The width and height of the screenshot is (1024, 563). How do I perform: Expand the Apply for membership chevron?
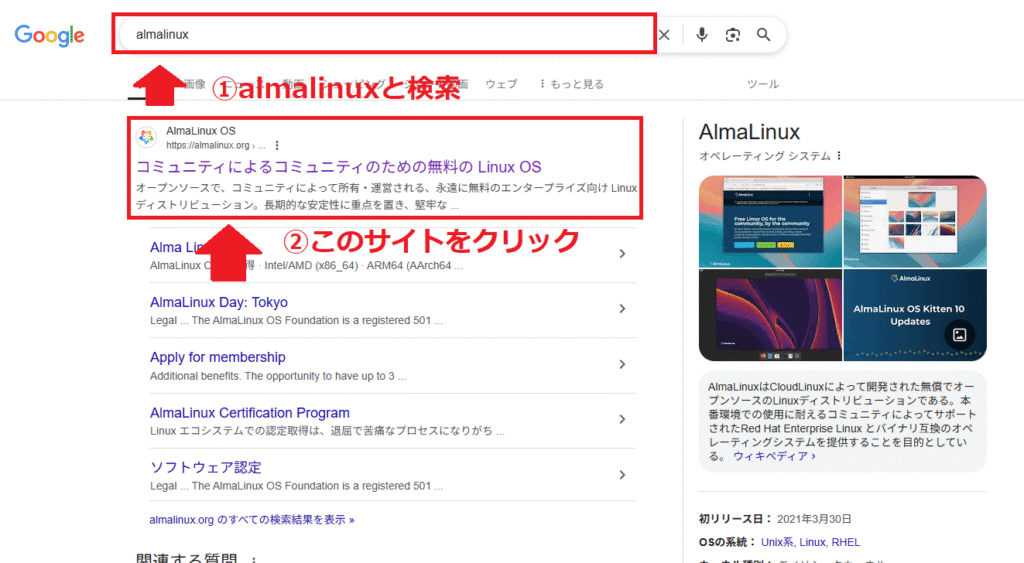pyautogui.click(x=622, y=364)
